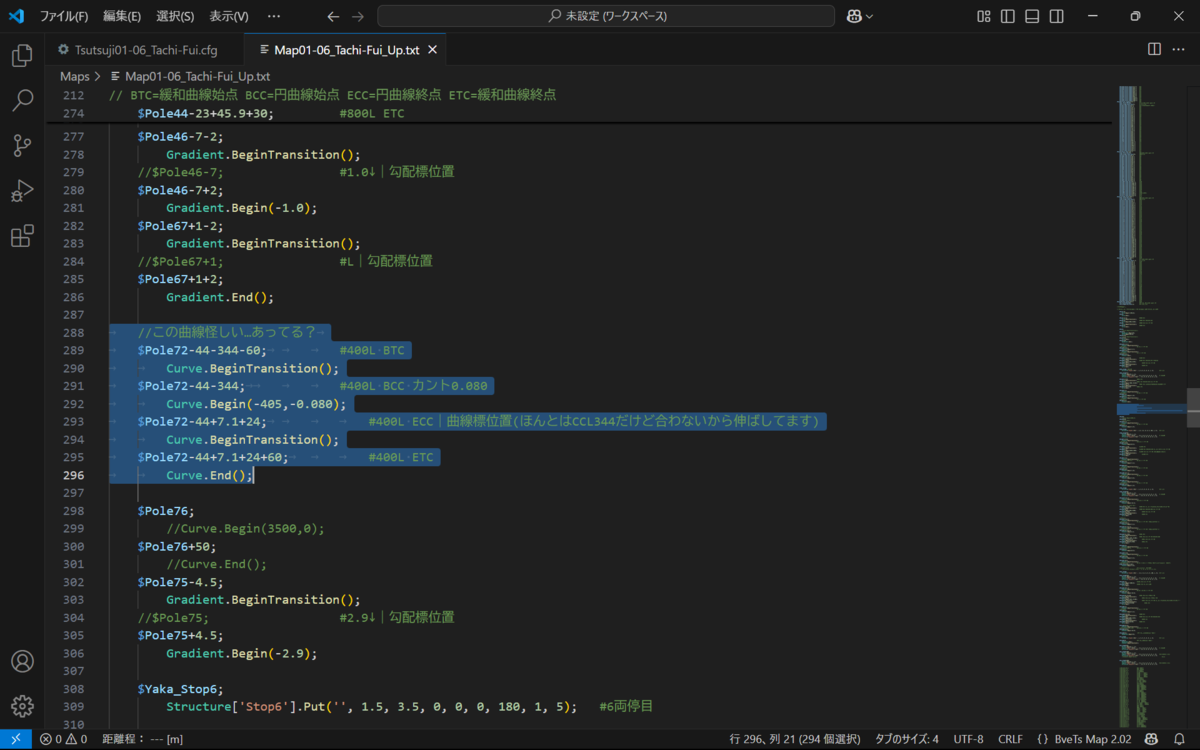
Task: Click the Gradient.Begin(-2.9); line
Action: click(241, 653)
